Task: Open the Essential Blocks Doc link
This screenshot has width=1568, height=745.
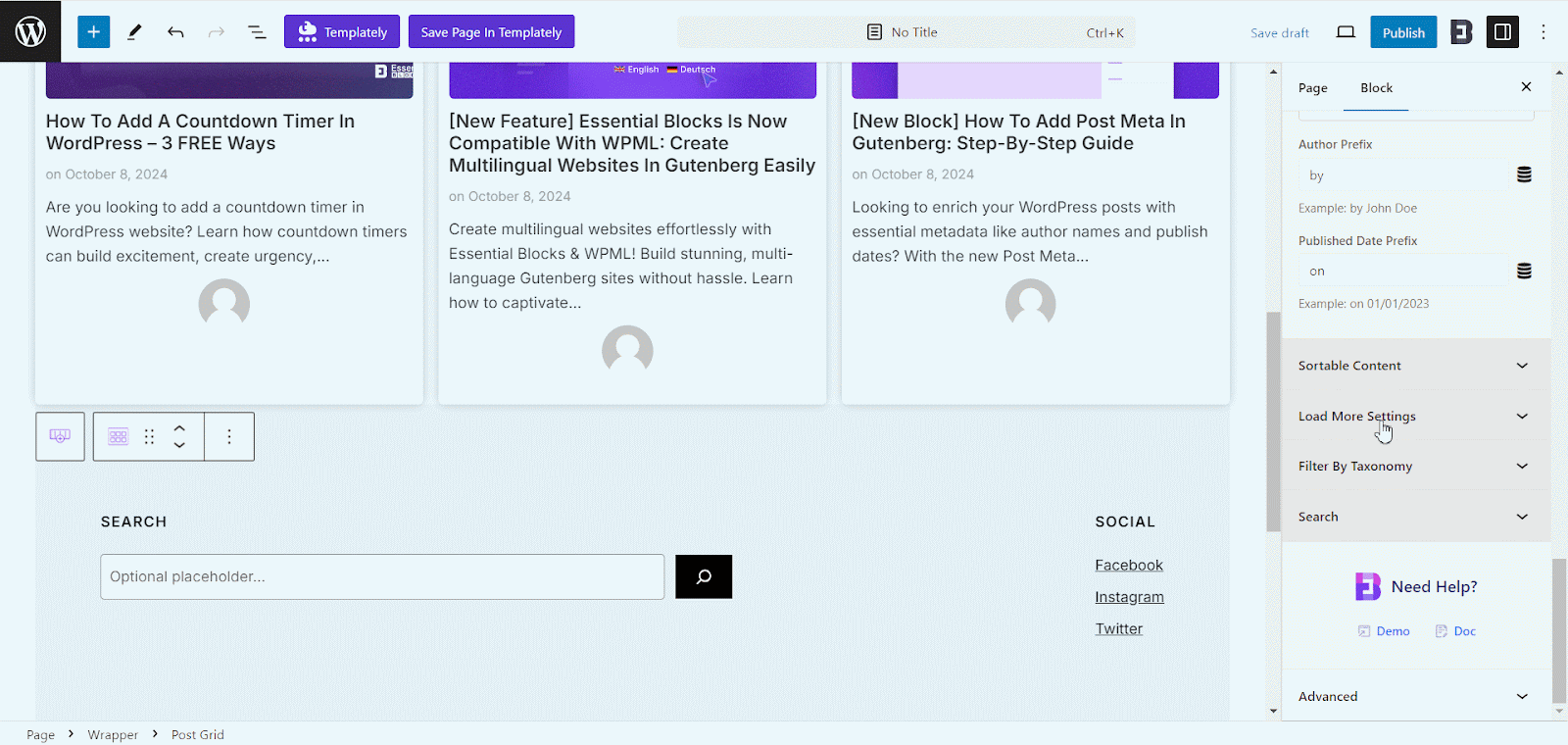Action: [1456, 631]
